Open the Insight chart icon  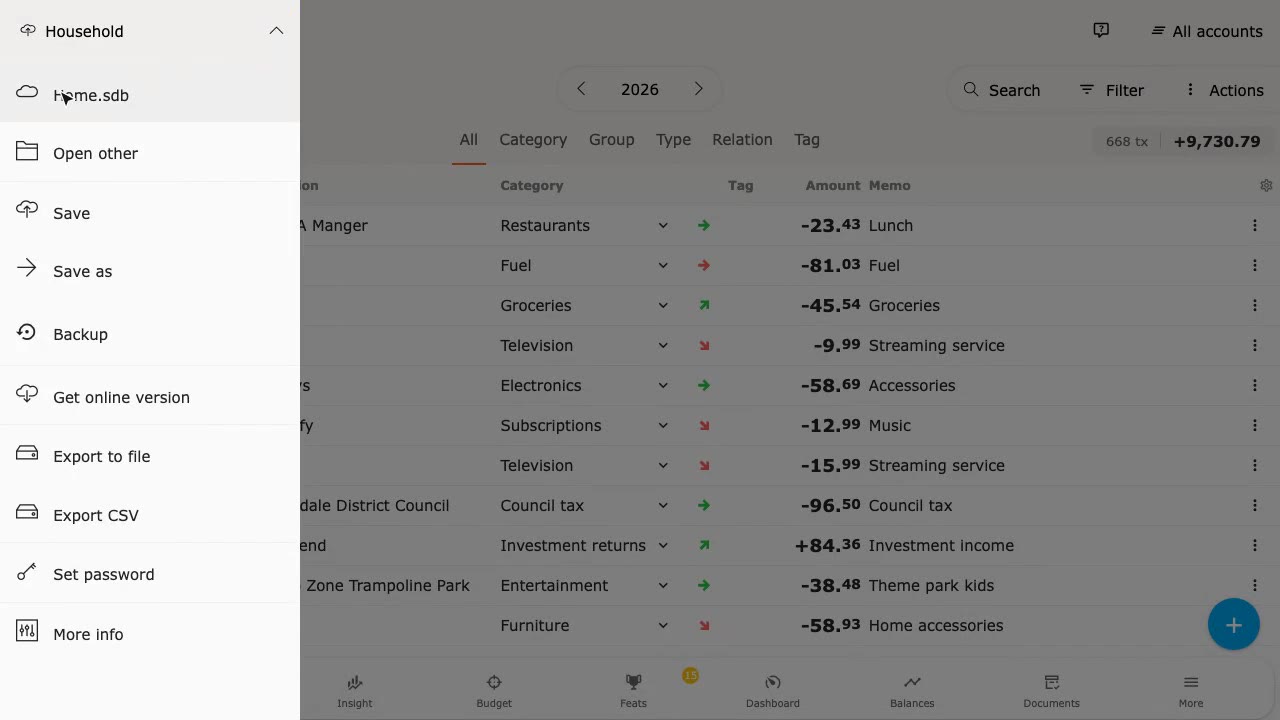click(354, 683)
